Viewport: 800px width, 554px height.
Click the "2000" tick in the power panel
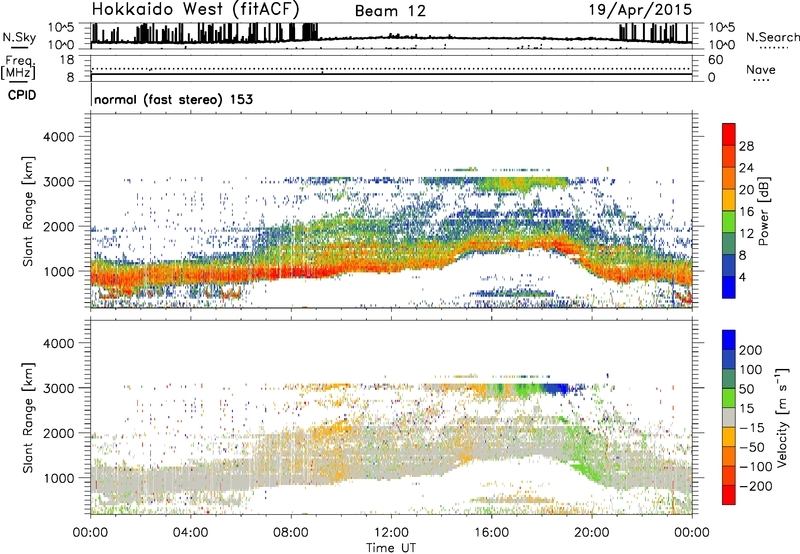click(58, 226)
